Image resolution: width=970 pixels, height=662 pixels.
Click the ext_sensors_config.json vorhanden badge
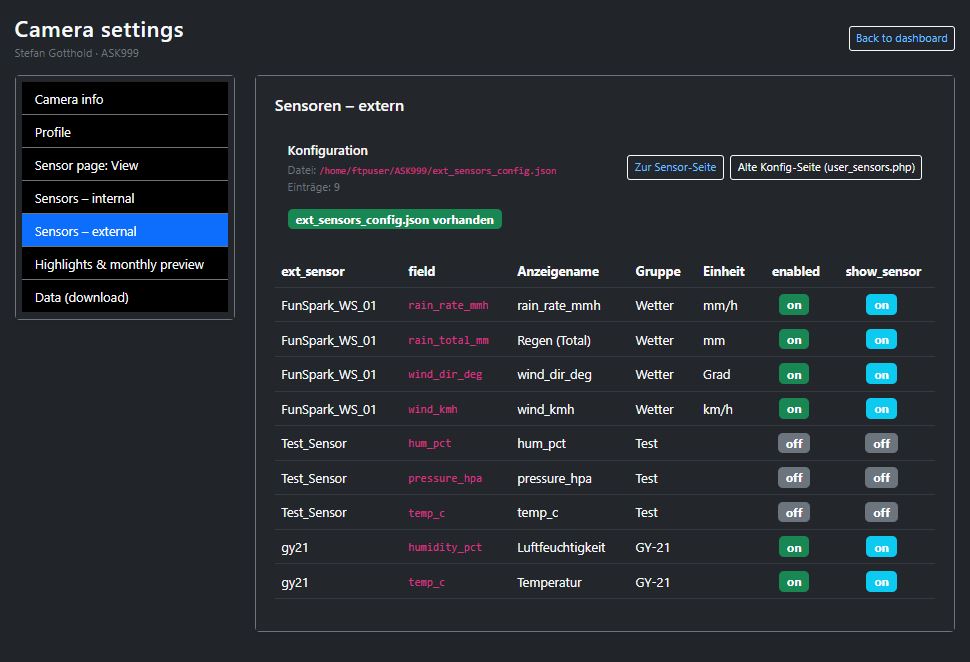[394, 218]
